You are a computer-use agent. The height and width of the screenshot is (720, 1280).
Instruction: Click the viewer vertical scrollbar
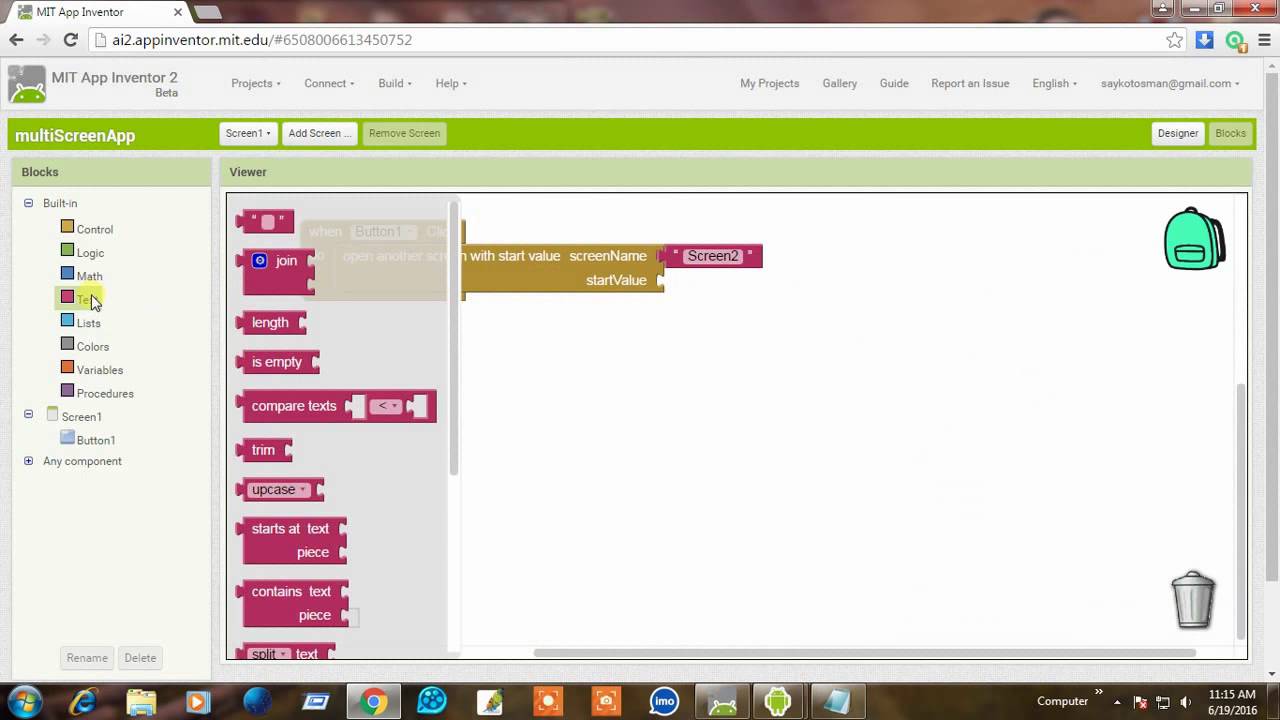click(x=1242, y=510)
